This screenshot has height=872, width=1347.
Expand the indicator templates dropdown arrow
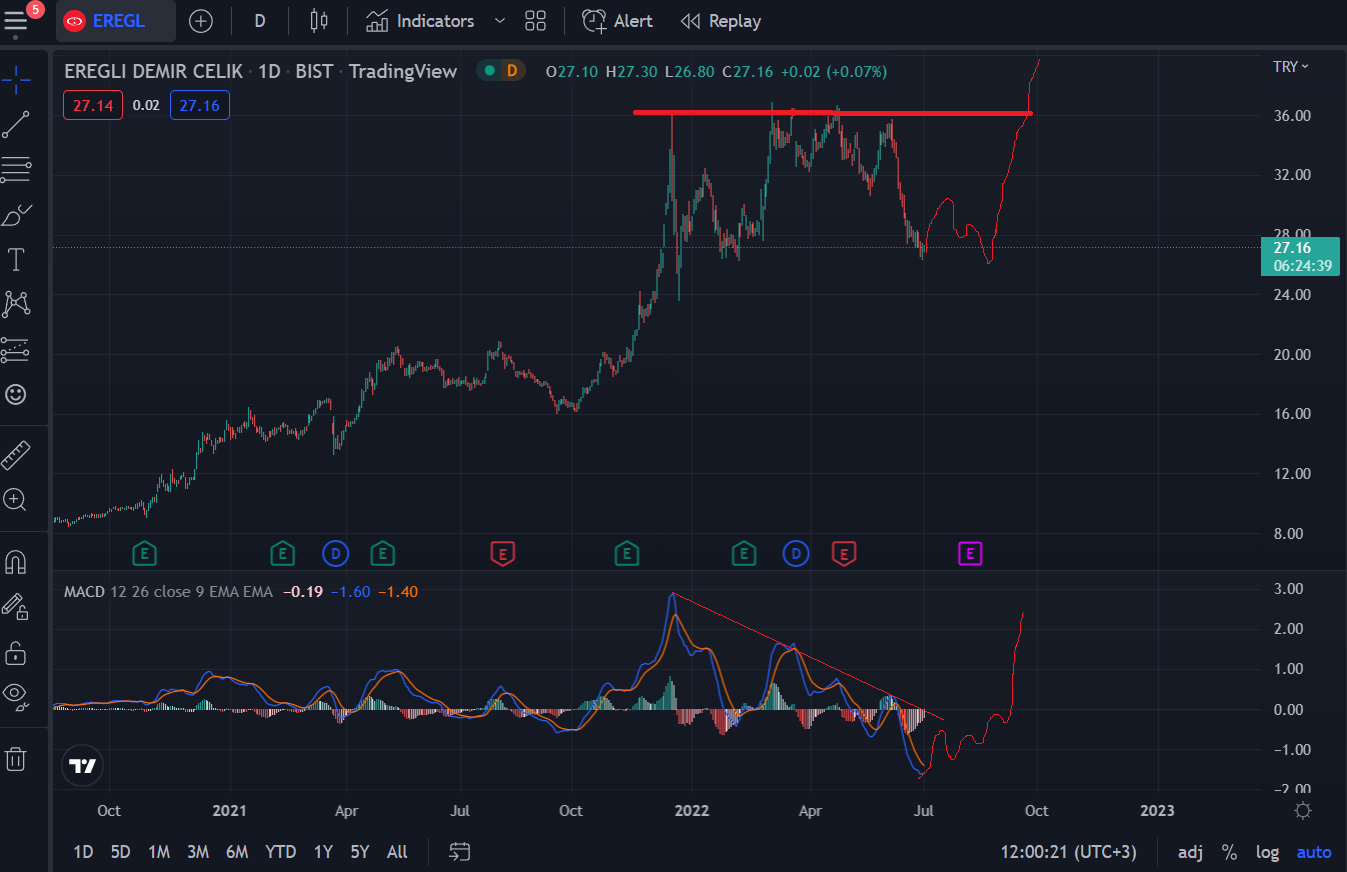(501, 21)
